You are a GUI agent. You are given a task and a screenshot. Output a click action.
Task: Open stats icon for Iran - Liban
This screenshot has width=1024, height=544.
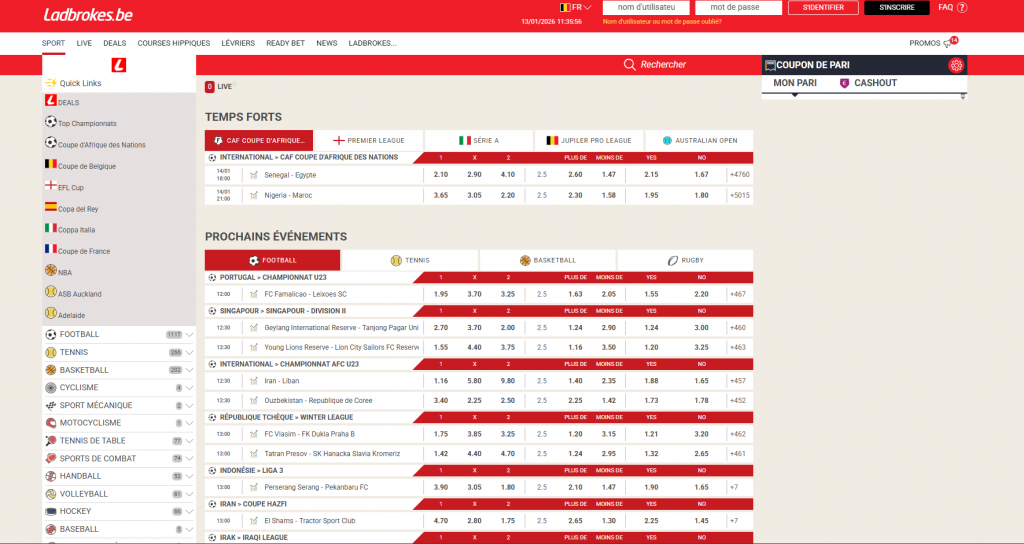[x=254, y=381]
